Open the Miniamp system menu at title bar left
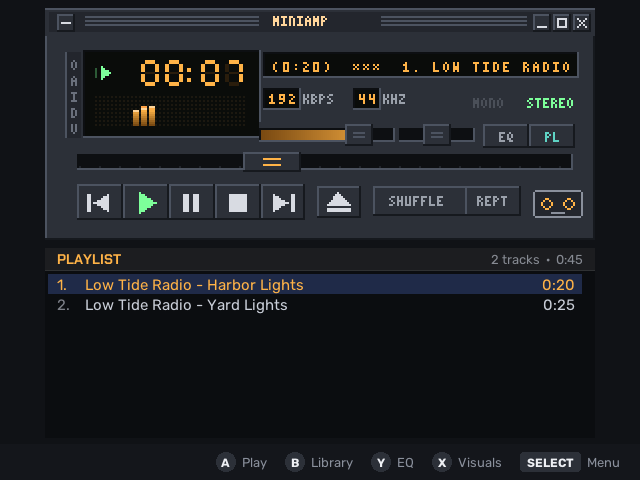 (x=66, y=22)
